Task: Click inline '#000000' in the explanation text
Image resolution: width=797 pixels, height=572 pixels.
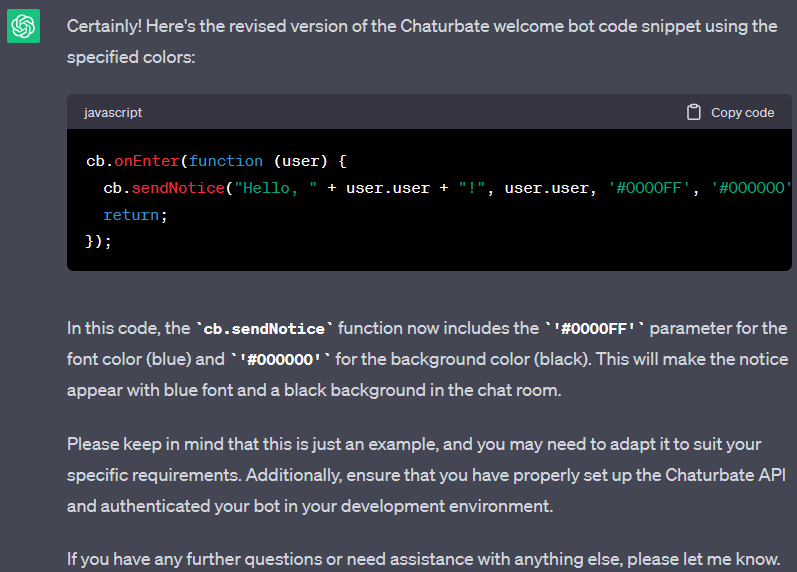Action: tap(280, 359)
